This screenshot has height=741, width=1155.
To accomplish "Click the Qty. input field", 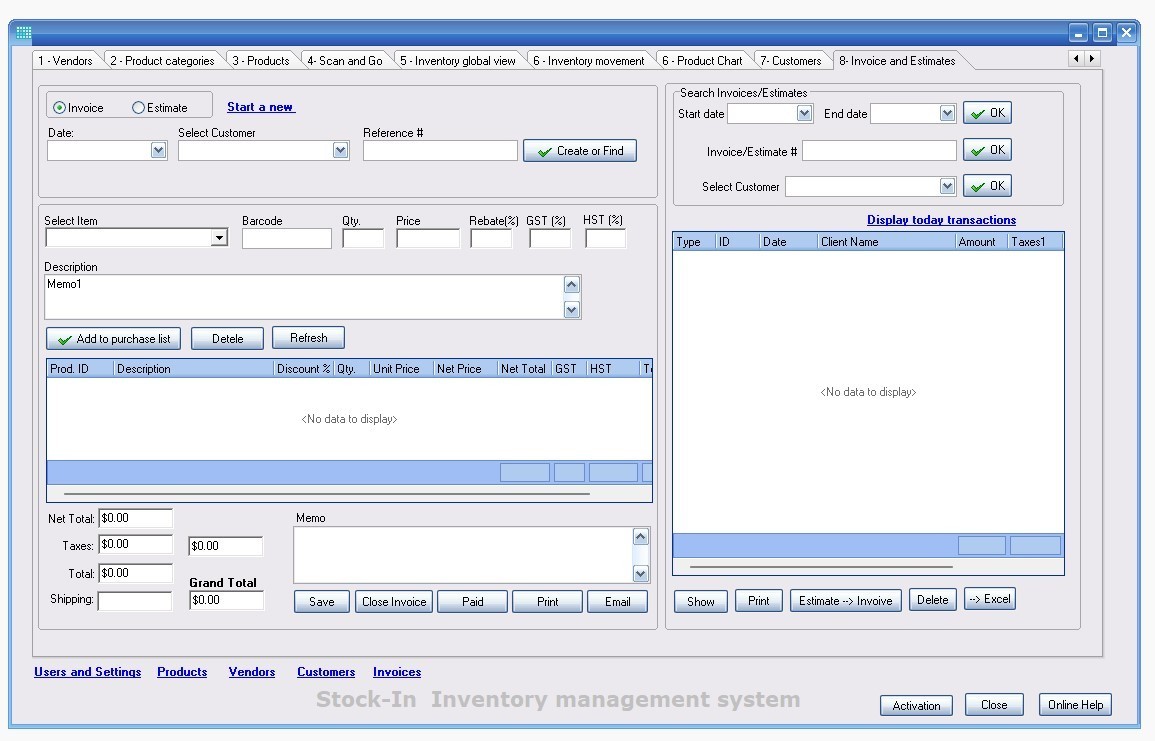I will 363,239.
